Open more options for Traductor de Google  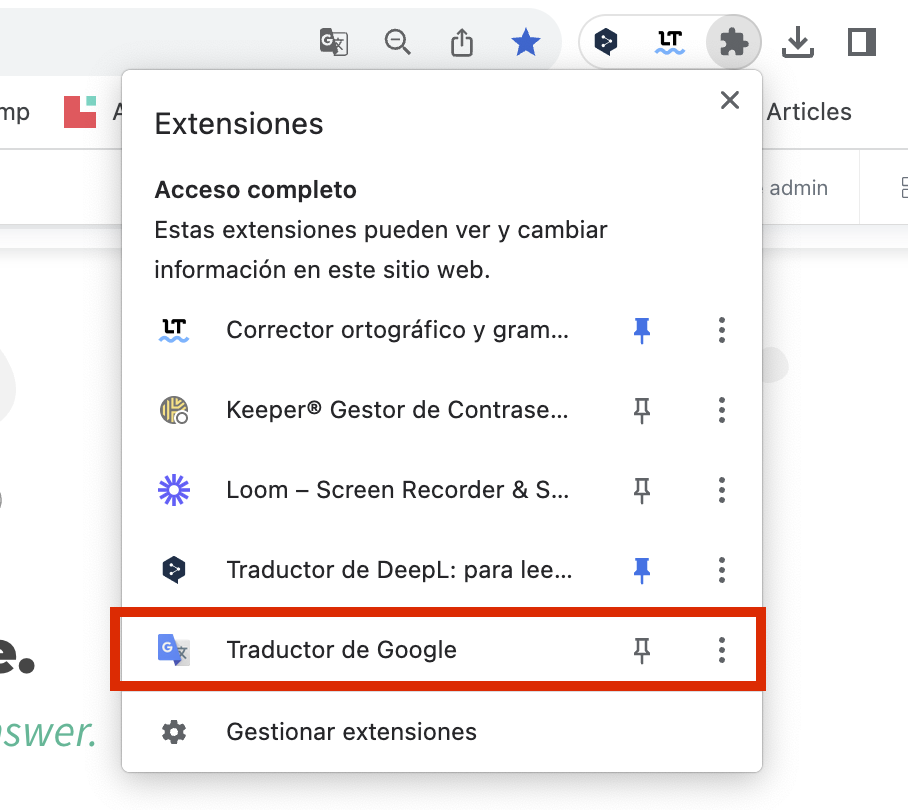(721, 651)
